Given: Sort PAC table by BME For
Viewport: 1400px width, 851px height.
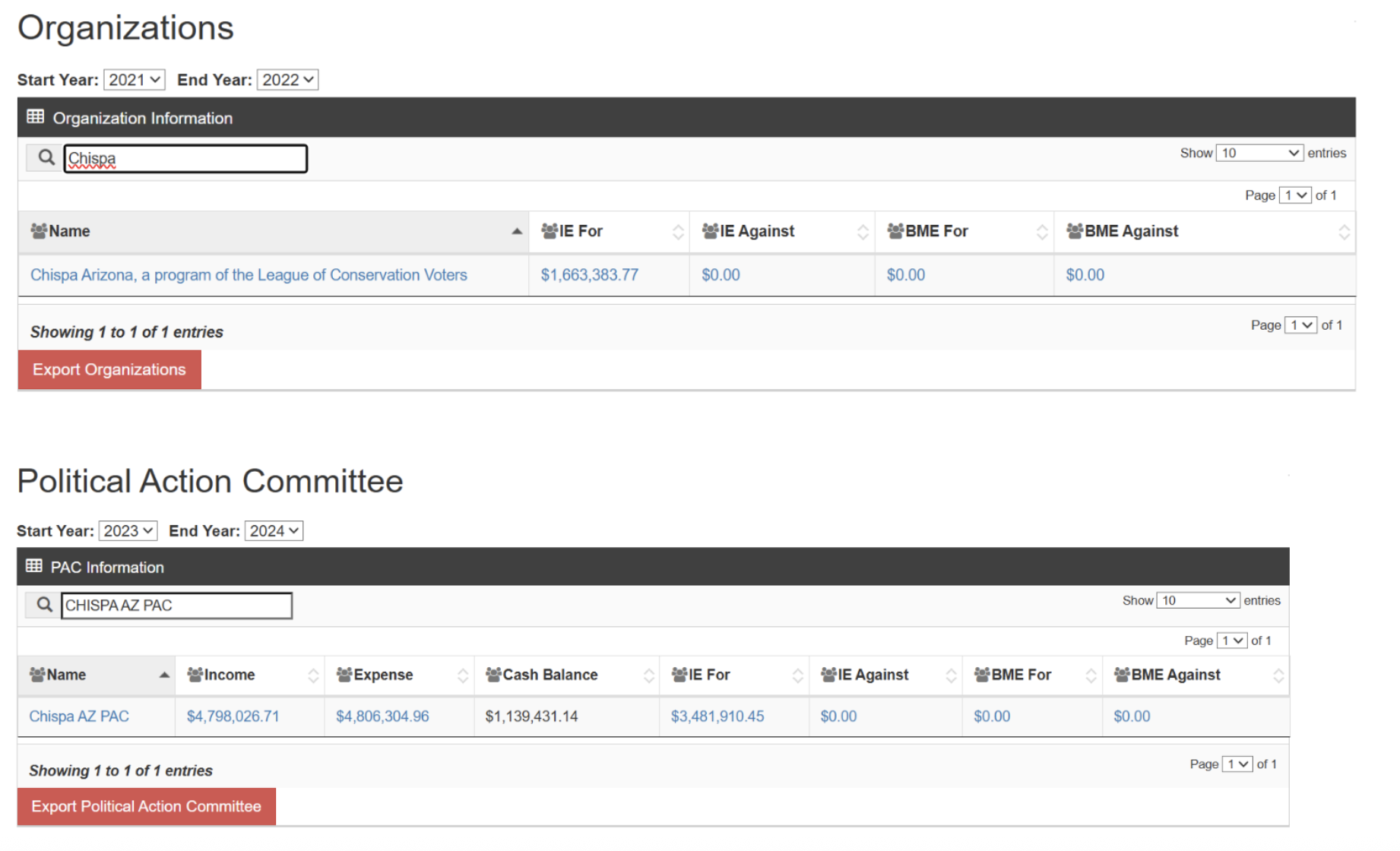Looking at the screenshot, I should 1032,675.
